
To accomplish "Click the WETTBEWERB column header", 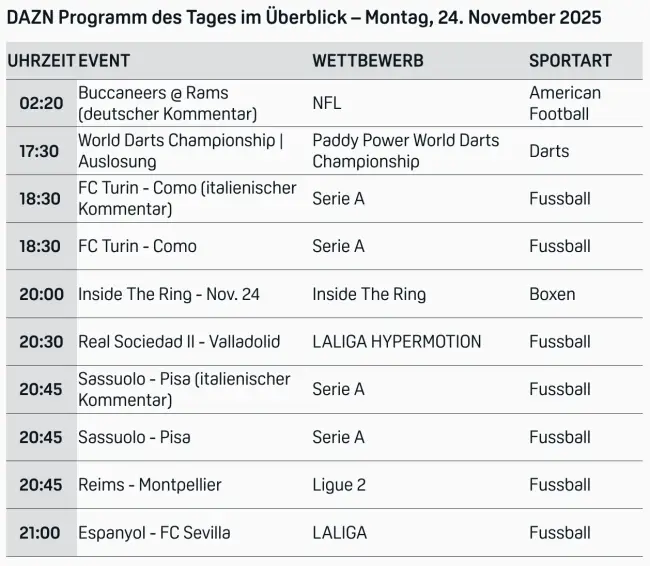I will pyautogui.click(x=368, y=61).
